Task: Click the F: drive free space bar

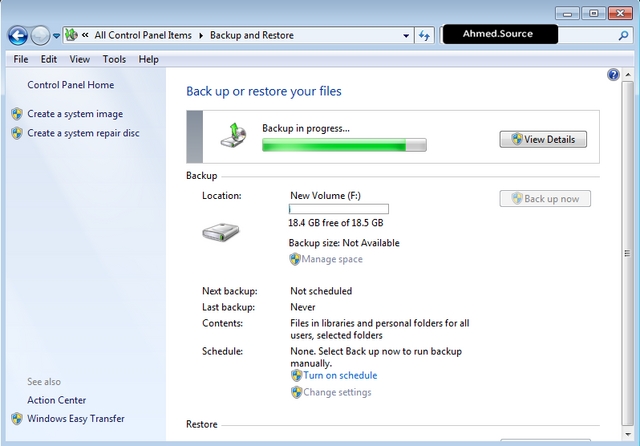Action: coord(338,209)
